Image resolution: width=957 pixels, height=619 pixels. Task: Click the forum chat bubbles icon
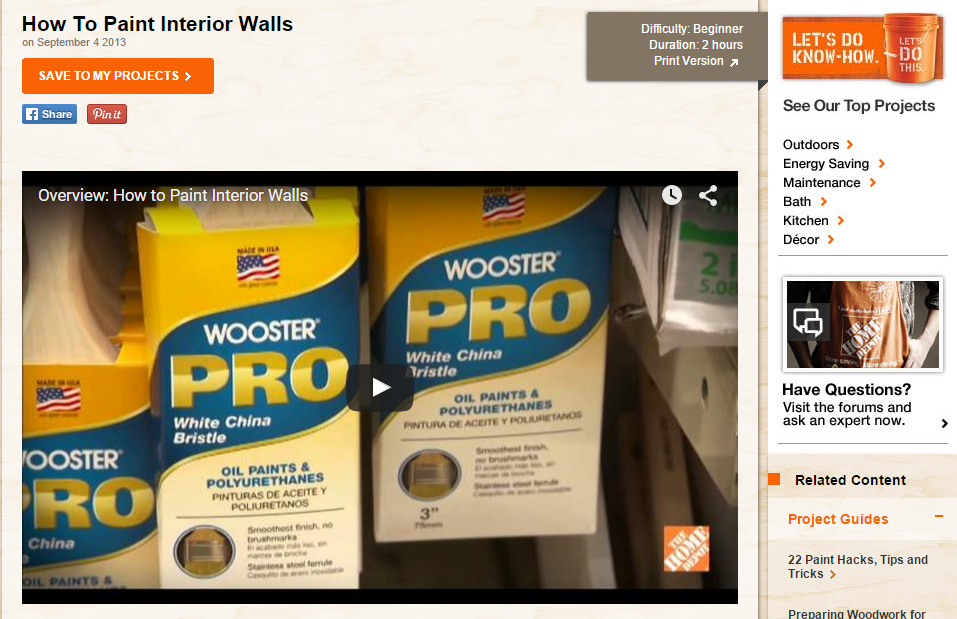click(x=807, y=322)
